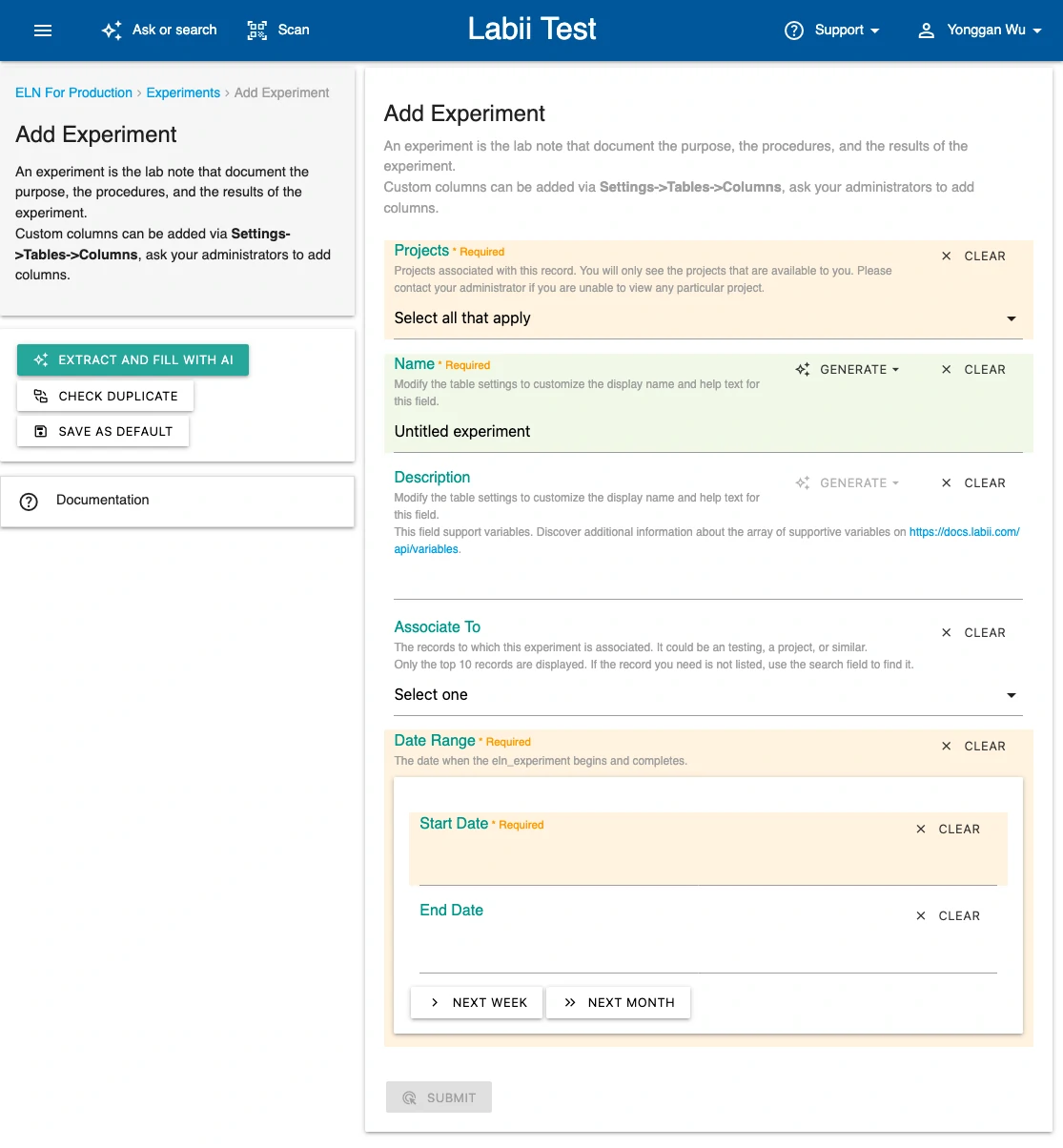The height and width of the screenshot is (1148, 1063).
Task: Click the Next Month button
Action: [x=619, y=1003]
